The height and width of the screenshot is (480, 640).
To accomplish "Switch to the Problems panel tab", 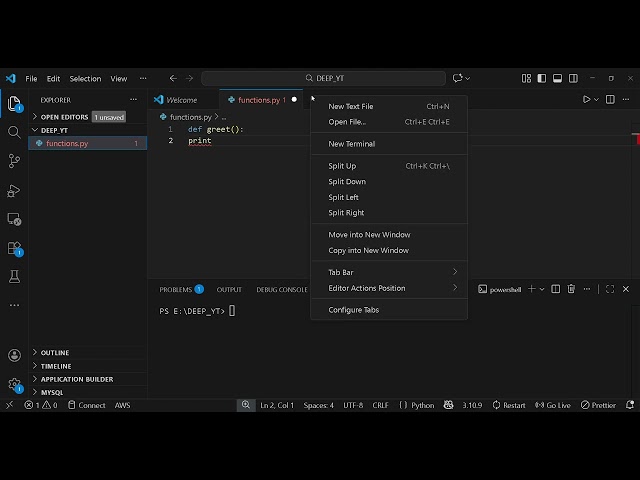I will tap(181, 289).
